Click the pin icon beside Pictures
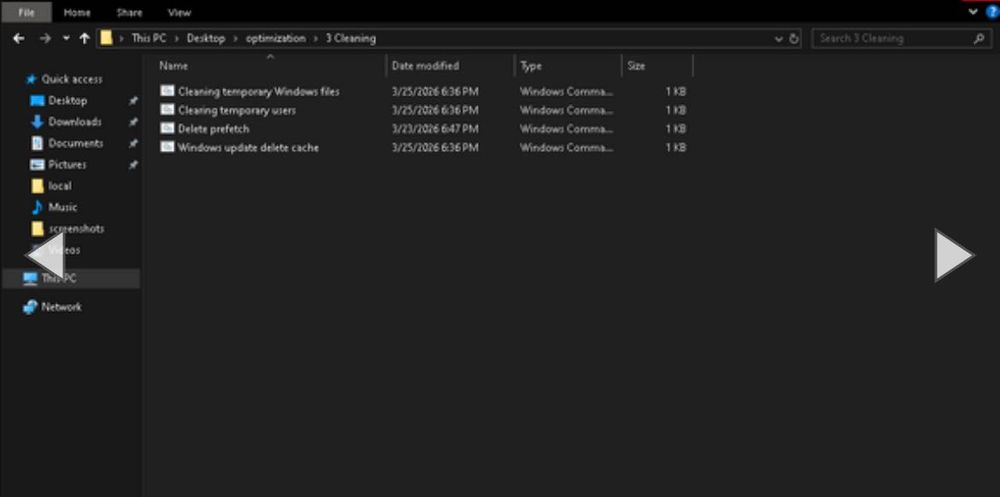The width and height of the screenshot is (1000, 497). click(133, 165)
